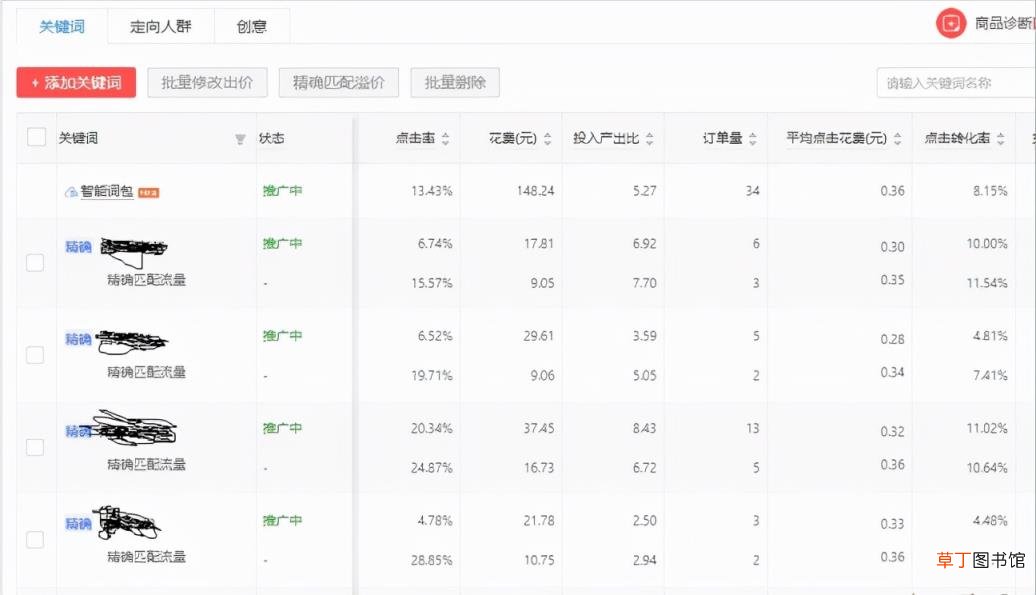Click the 批量修改出价 button
Image resolution: width=1036 pixels, height=595 pixels.
(207, 83)
